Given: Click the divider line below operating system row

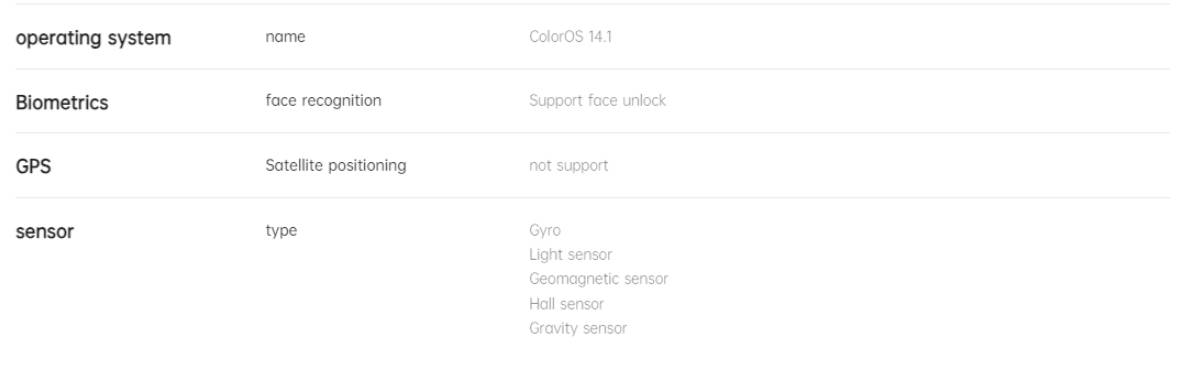Looking at the screenshot, I should [591, 69].
